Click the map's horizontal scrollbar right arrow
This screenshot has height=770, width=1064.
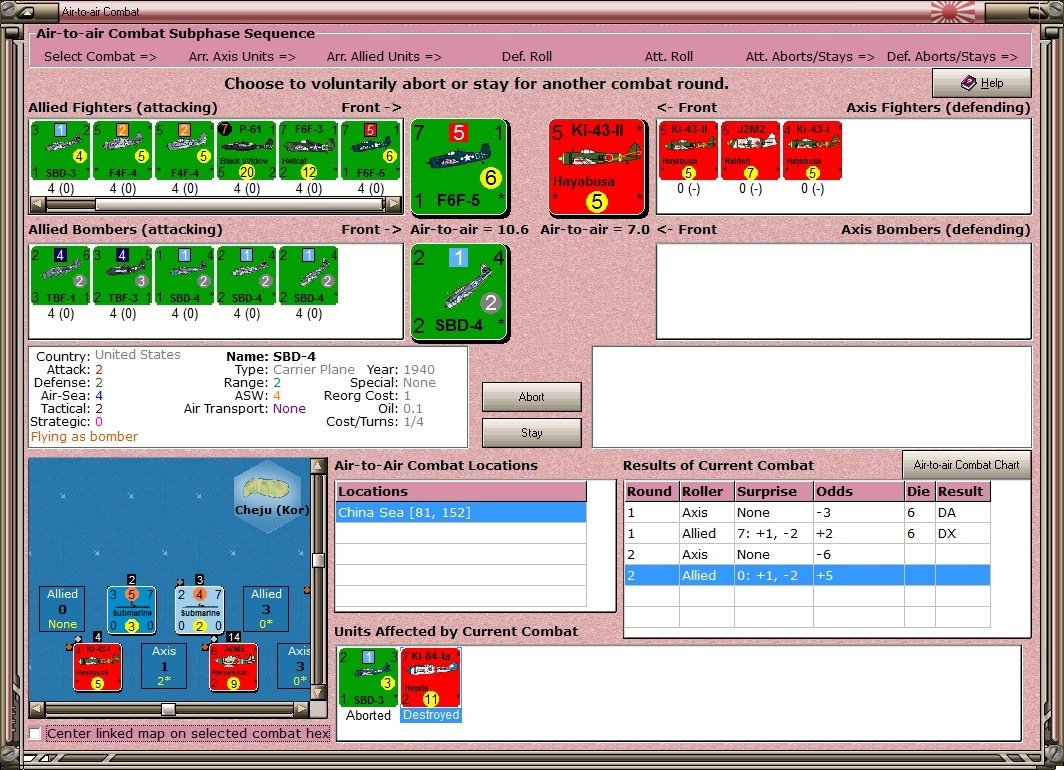[302, 709]
